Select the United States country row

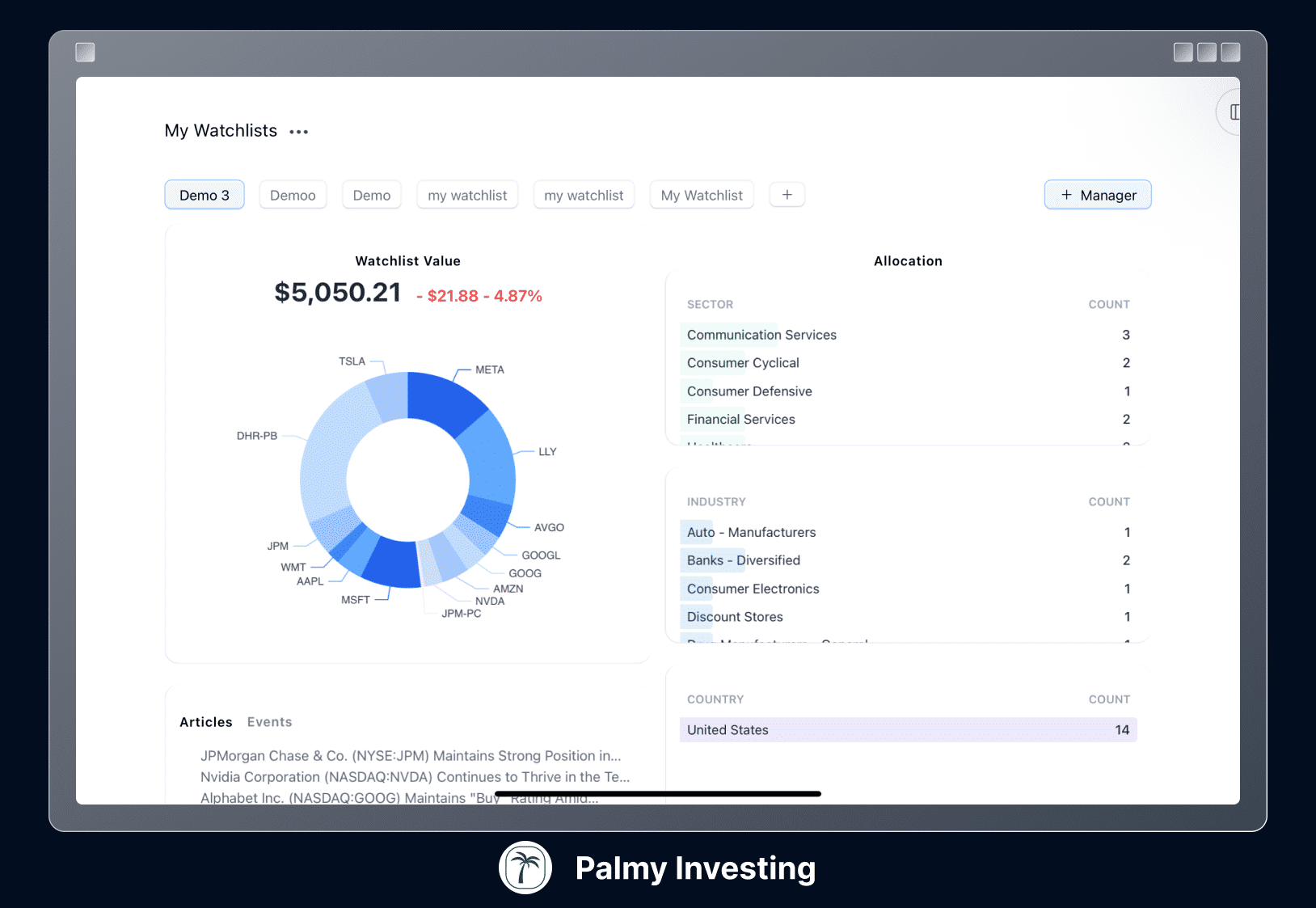click(908, 730)
